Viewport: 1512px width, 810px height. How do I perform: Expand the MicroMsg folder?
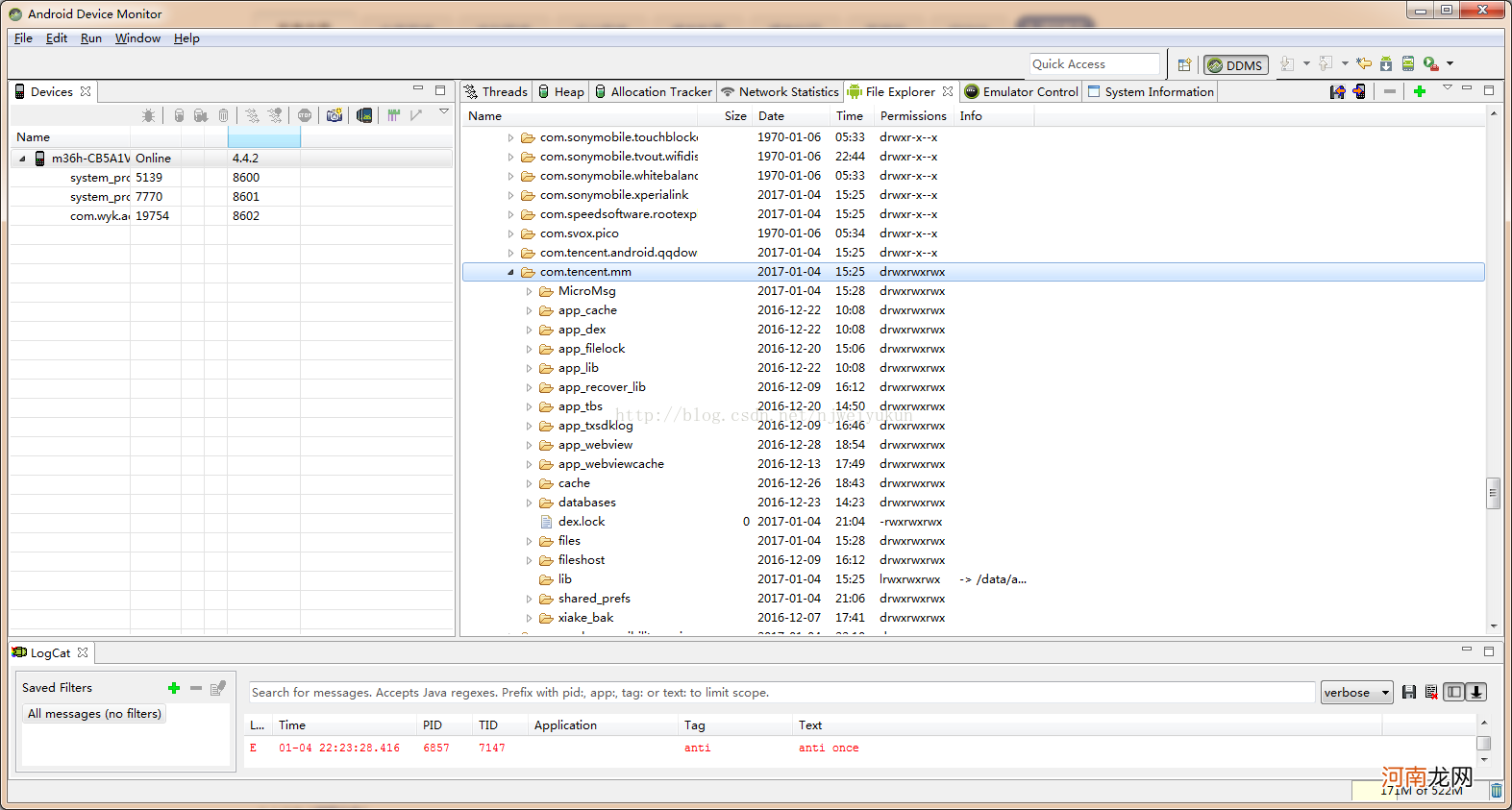click(529, 291)
